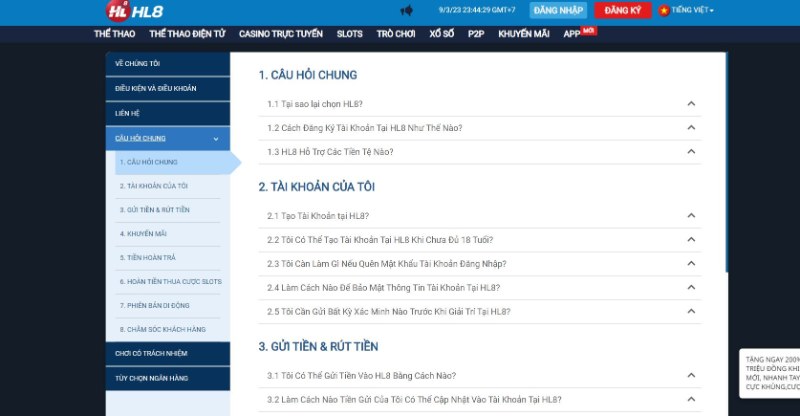The image size is (800, 416).
Task: Open the P2P menu item
Action: (476, 34)
